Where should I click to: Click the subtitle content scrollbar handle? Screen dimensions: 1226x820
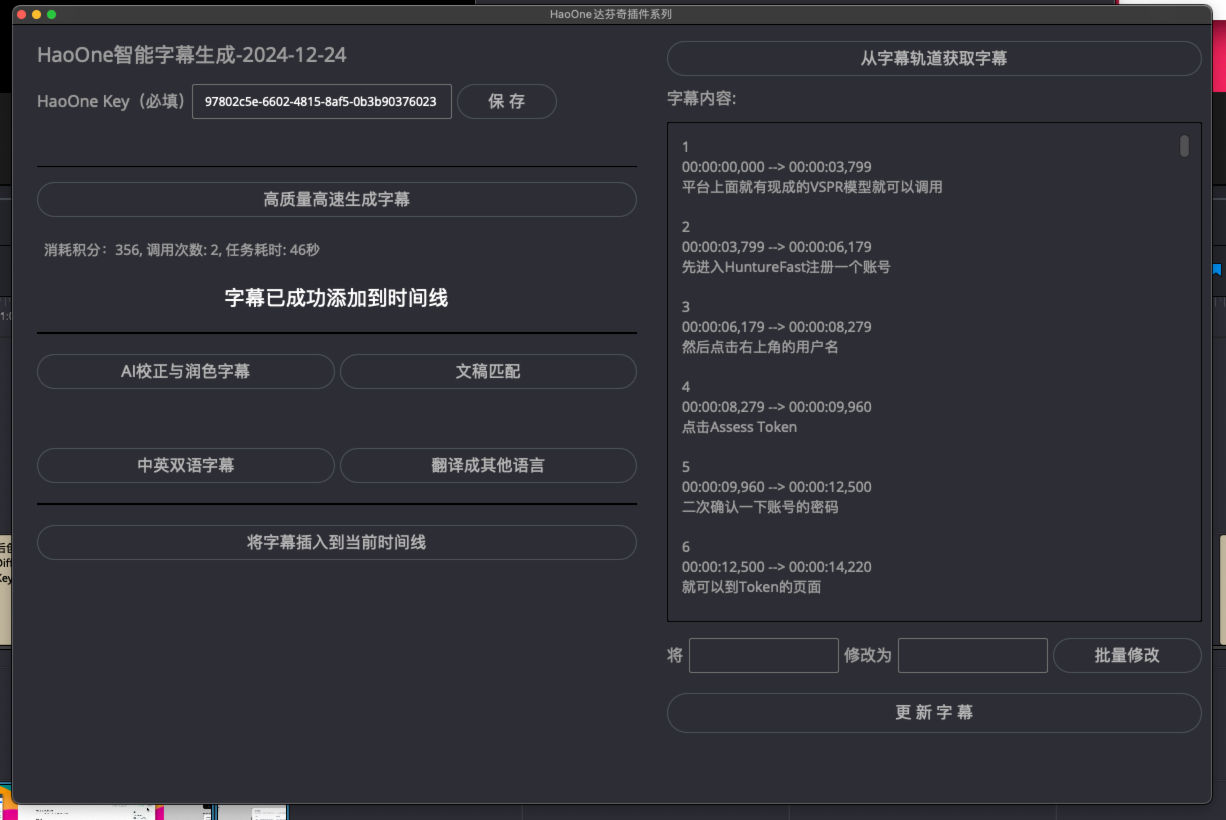point(1184,146)
